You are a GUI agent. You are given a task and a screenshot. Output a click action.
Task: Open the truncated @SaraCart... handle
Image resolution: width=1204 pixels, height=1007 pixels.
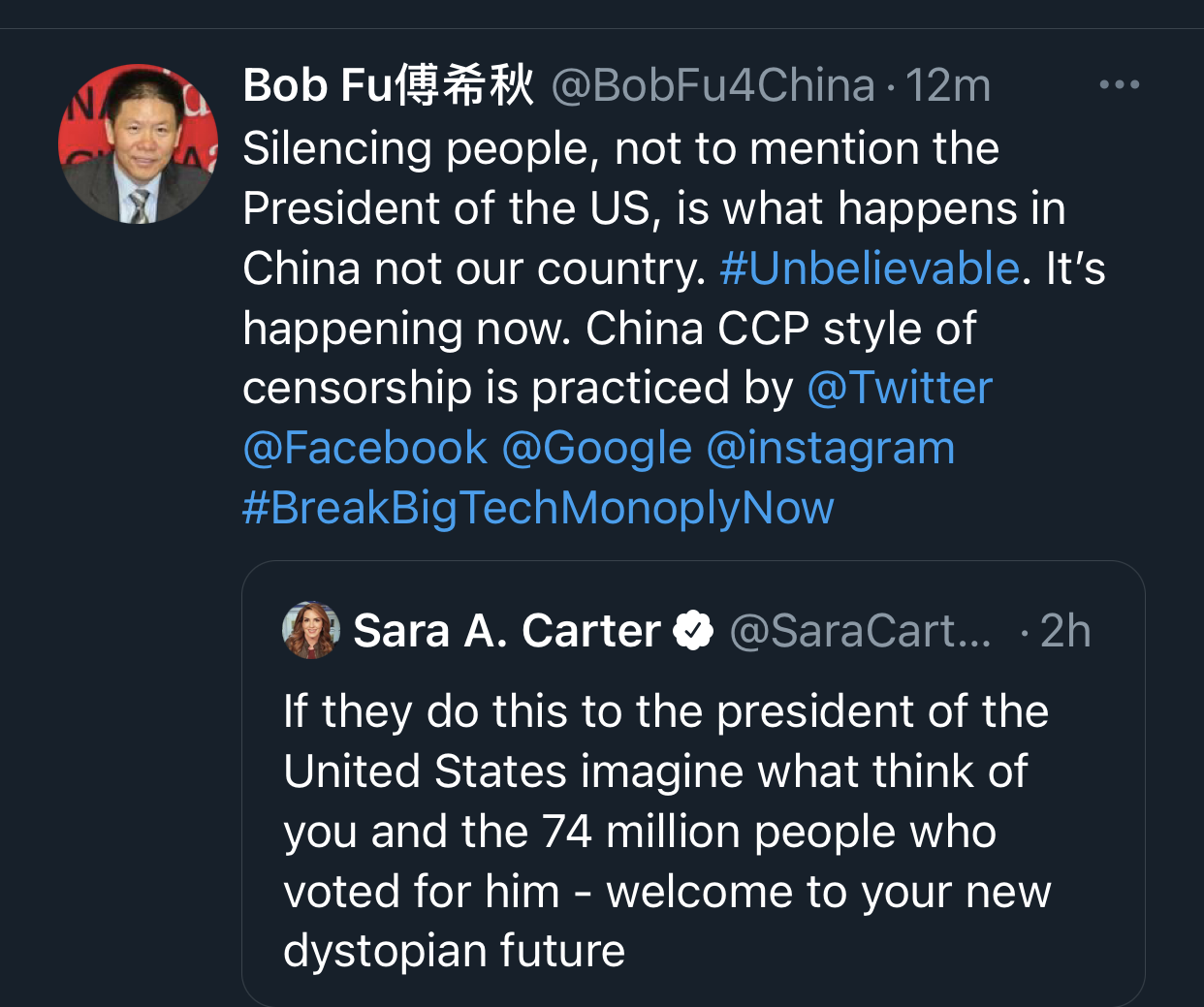[860, 631]
